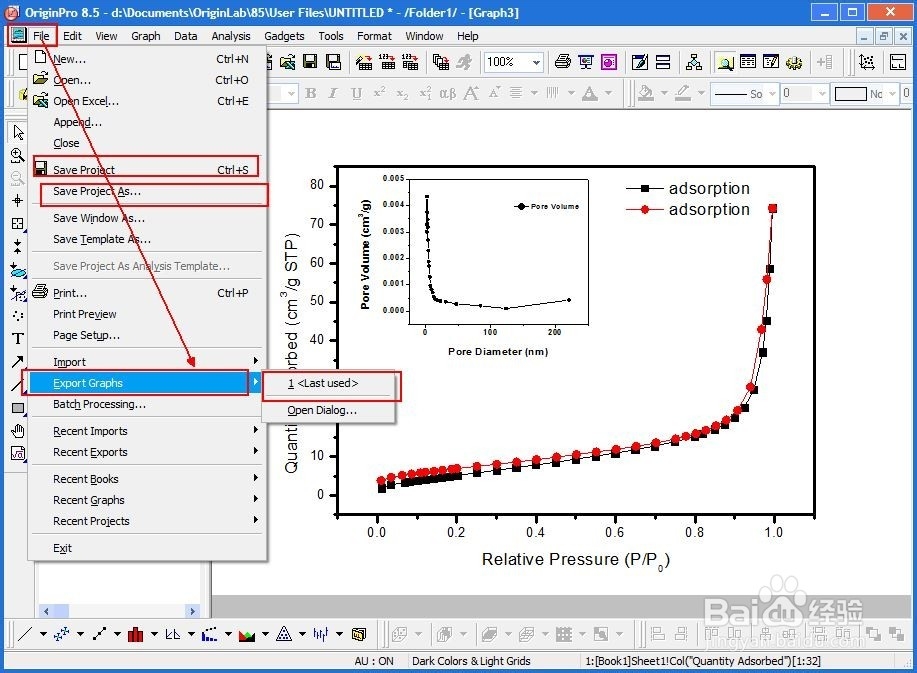This screenshot has width=917, height=673.
Task: Click the Bold formatting button
Action: tap(311, 93)
